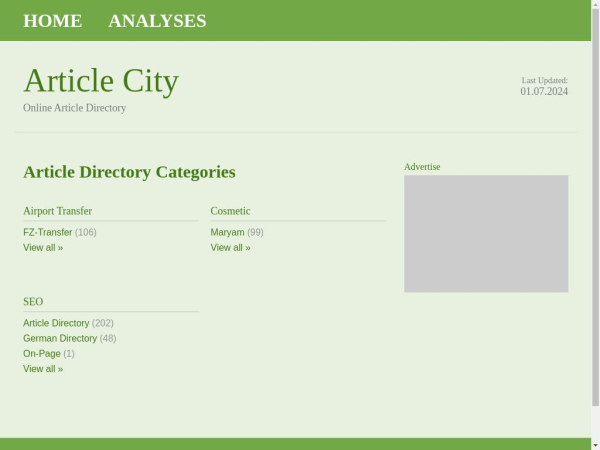Click the Article Directory Categories heading
Image resolution: width=600 pixels, height=450 pixels.
[x=129, y=172]
